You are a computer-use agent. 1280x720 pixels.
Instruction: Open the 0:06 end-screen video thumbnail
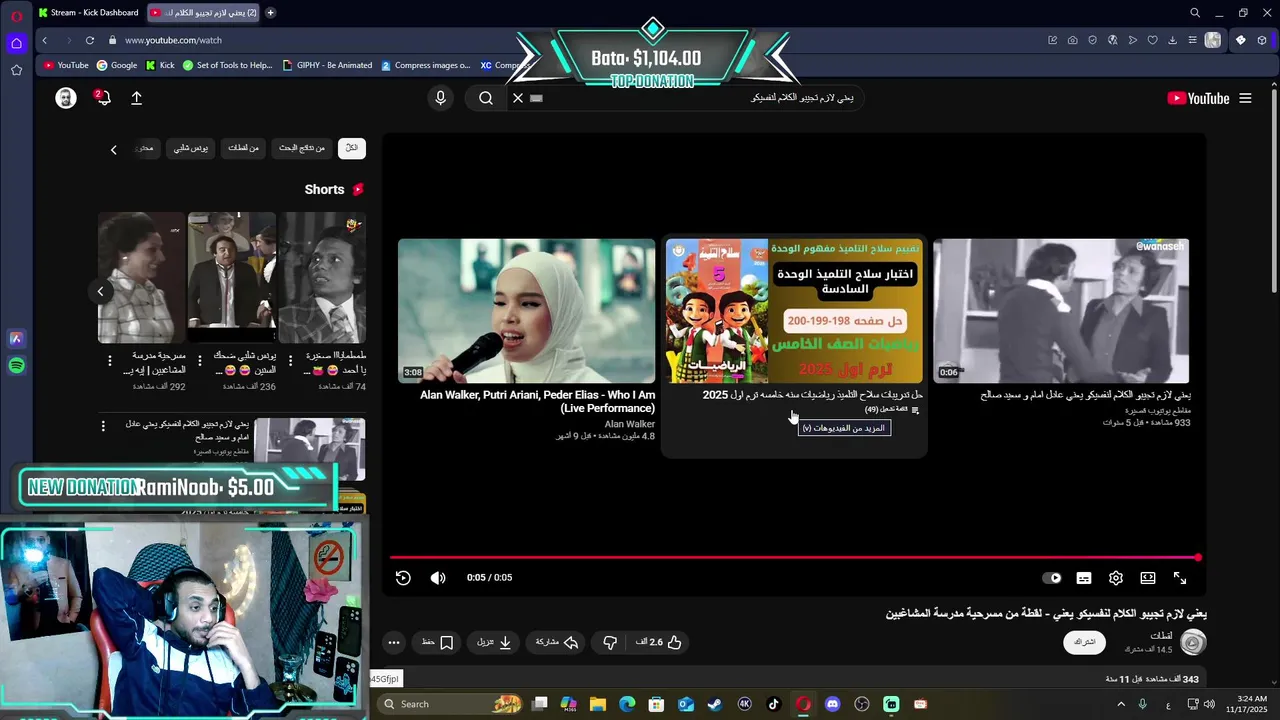(x=1061, y=310)
